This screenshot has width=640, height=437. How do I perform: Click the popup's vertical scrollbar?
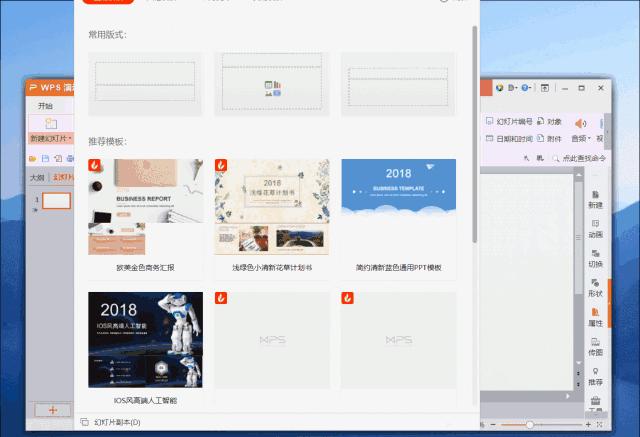pyautogui.click(x=475, y=135)
